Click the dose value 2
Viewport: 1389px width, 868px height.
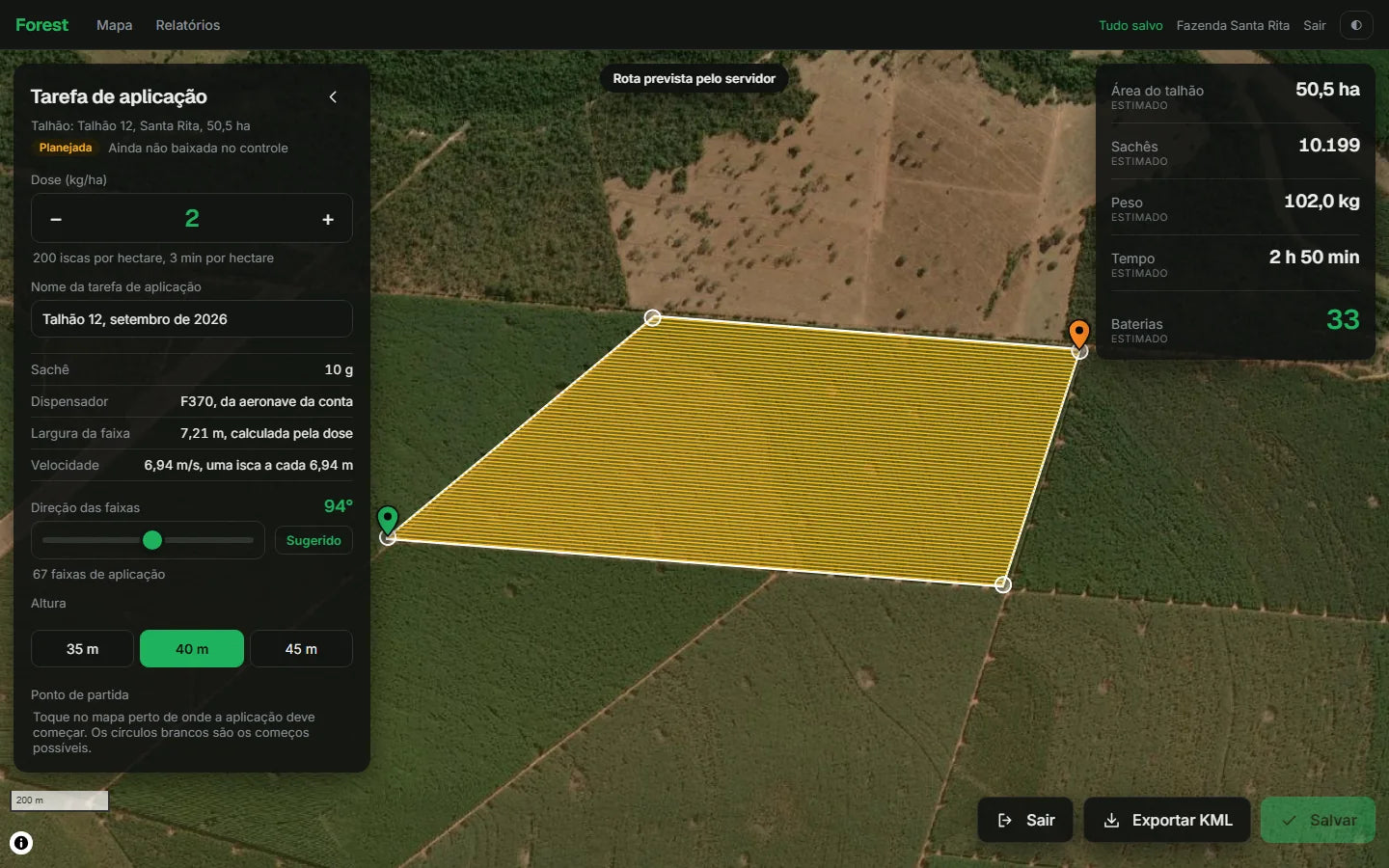tap(192, 219)
